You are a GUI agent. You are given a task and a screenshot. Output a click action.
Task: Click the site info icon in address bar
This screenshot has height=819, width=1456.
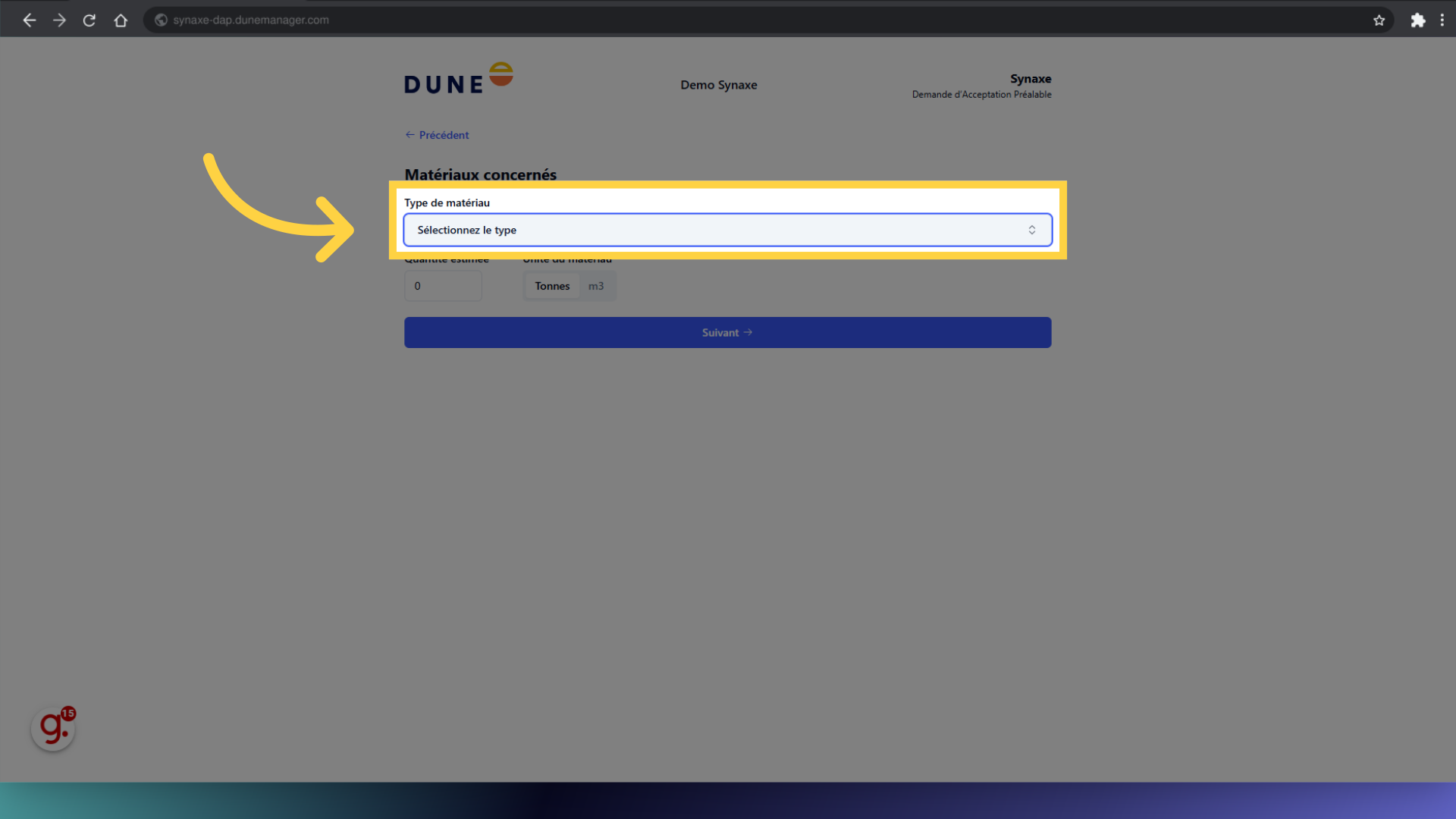161,20
